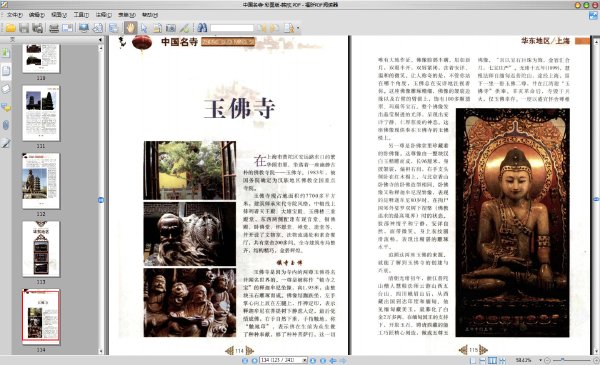
Task: Open the dropdown arrow beside search options icon
Action: pos(298,28)
